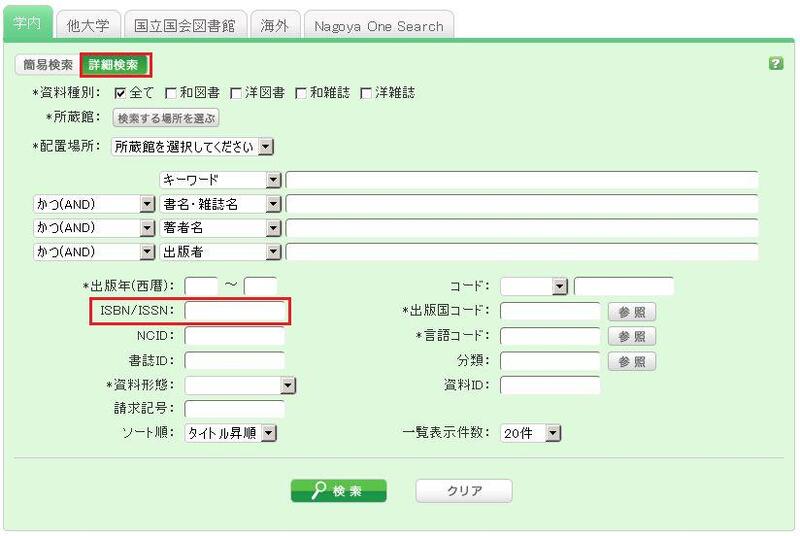Image resolution: width=800 pixels, height=536 pixels.
Task: Open the 国立国会図書館 tab
Action: pyautogui.click(x=187, y=25)
